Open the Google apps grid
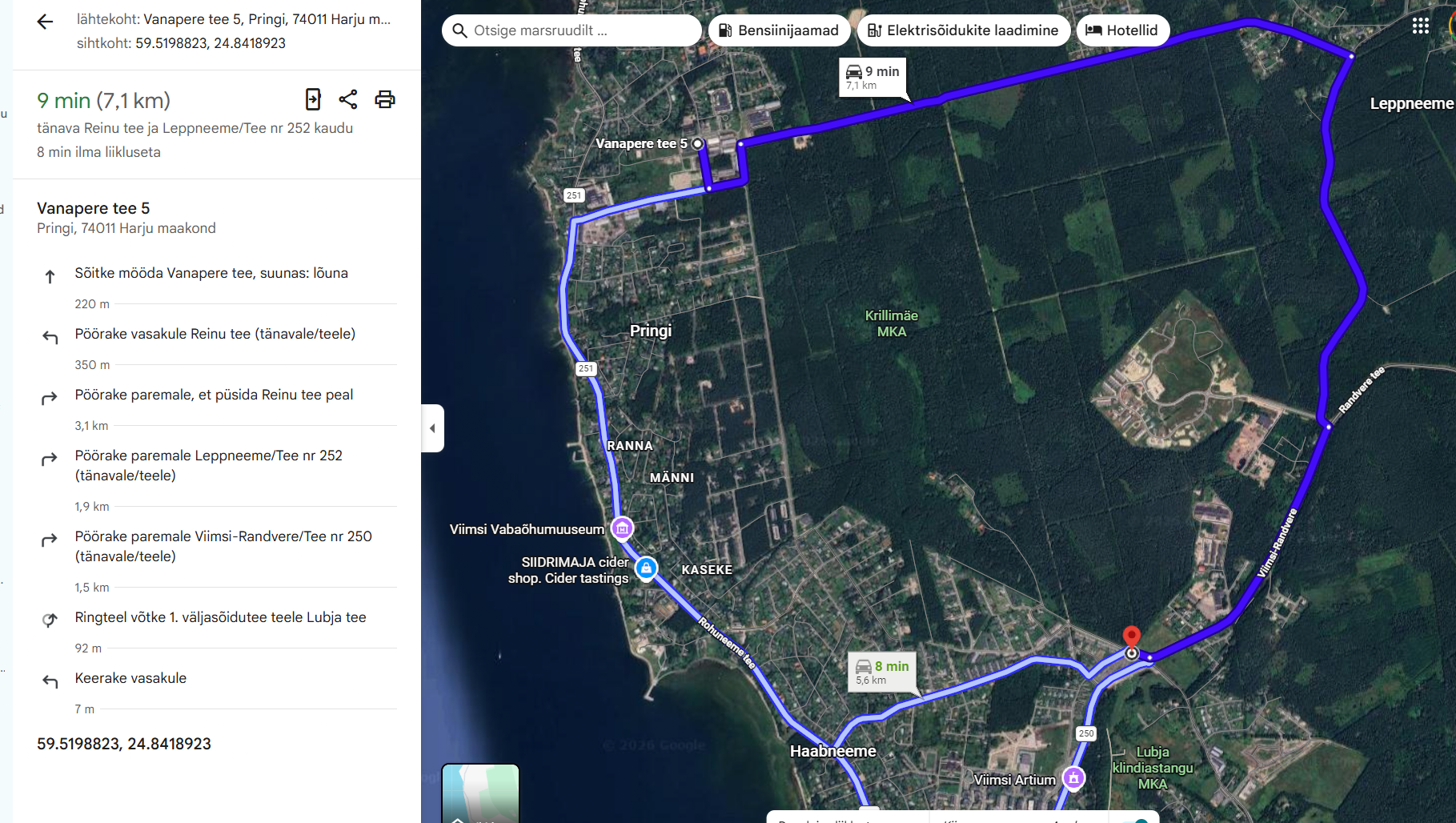Screen dimensions: 1456x823 1420,26
